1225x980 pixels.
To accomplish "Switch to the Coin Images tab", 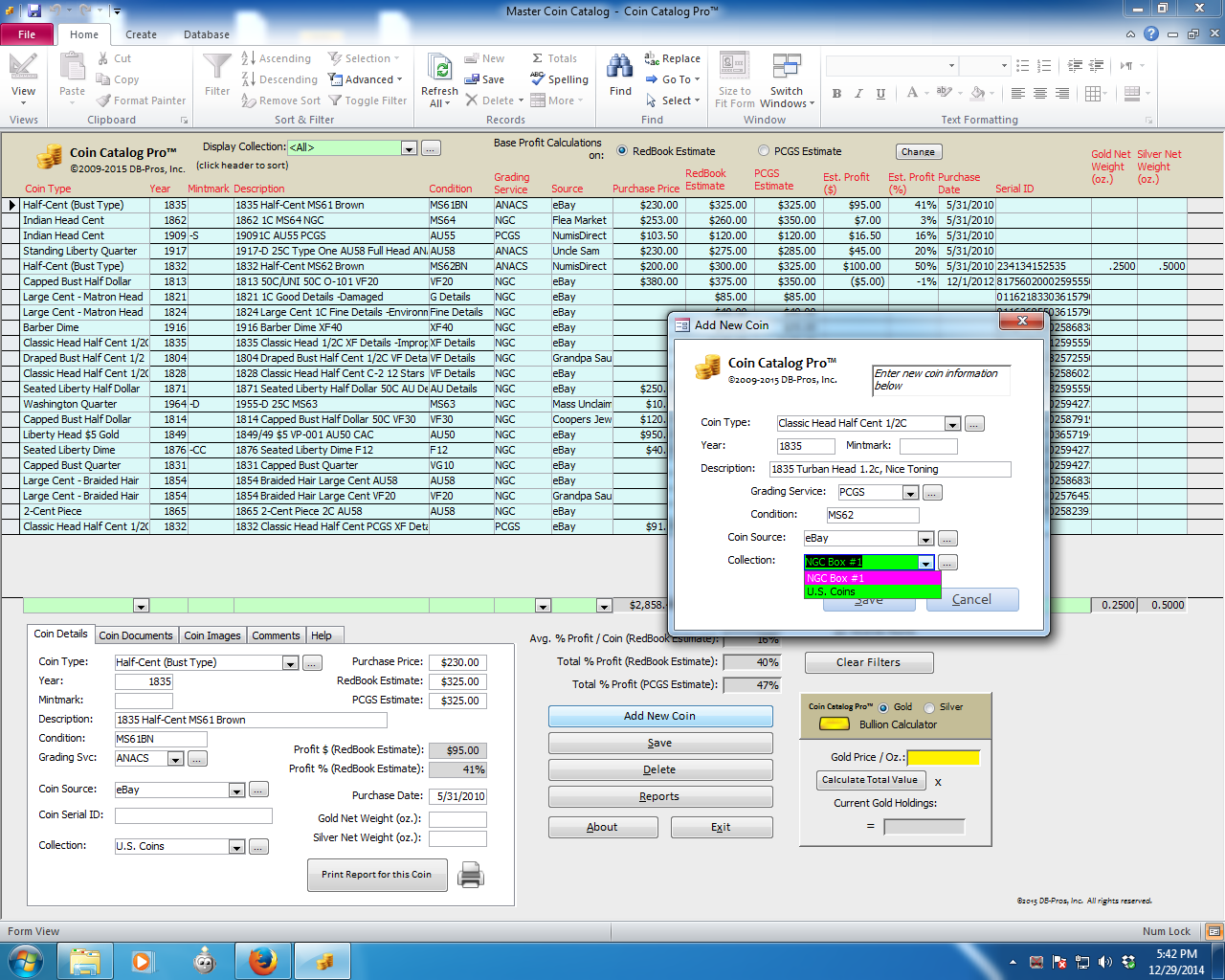I will [212, 635].
